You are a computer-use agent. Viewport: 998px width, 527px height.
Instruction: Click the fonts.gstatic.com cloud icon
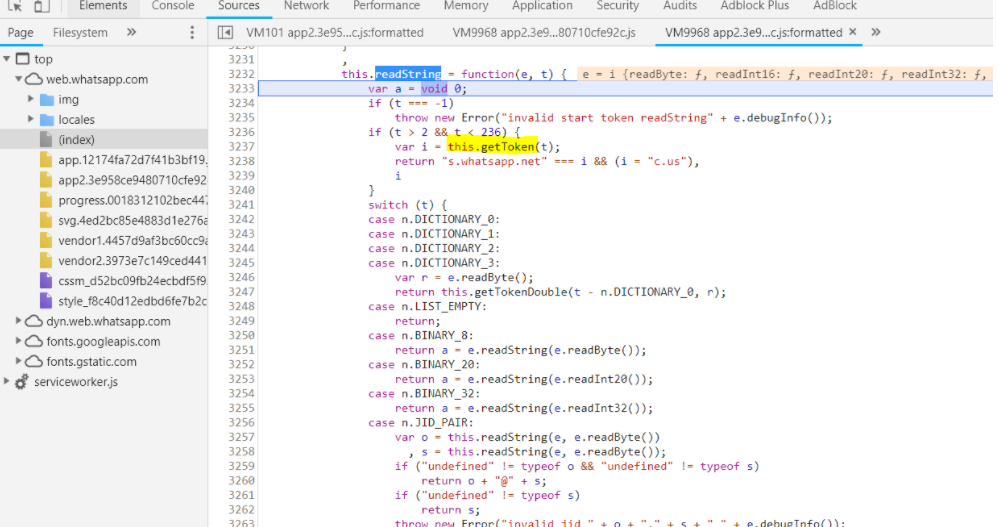click(34, 361)
